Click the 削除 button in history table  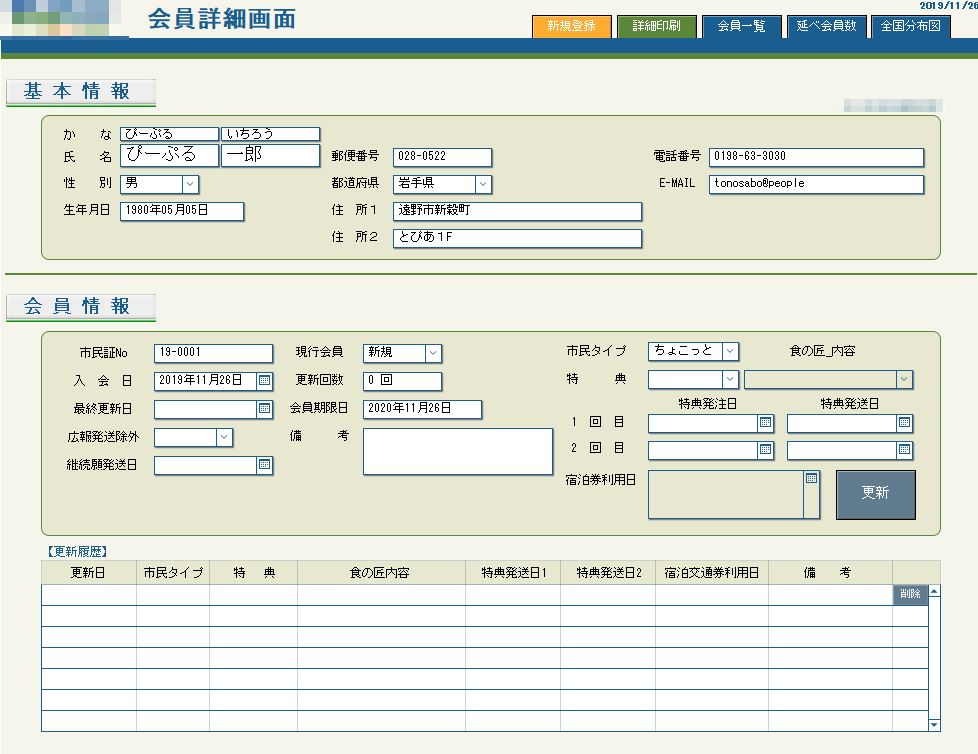(910, 594)
